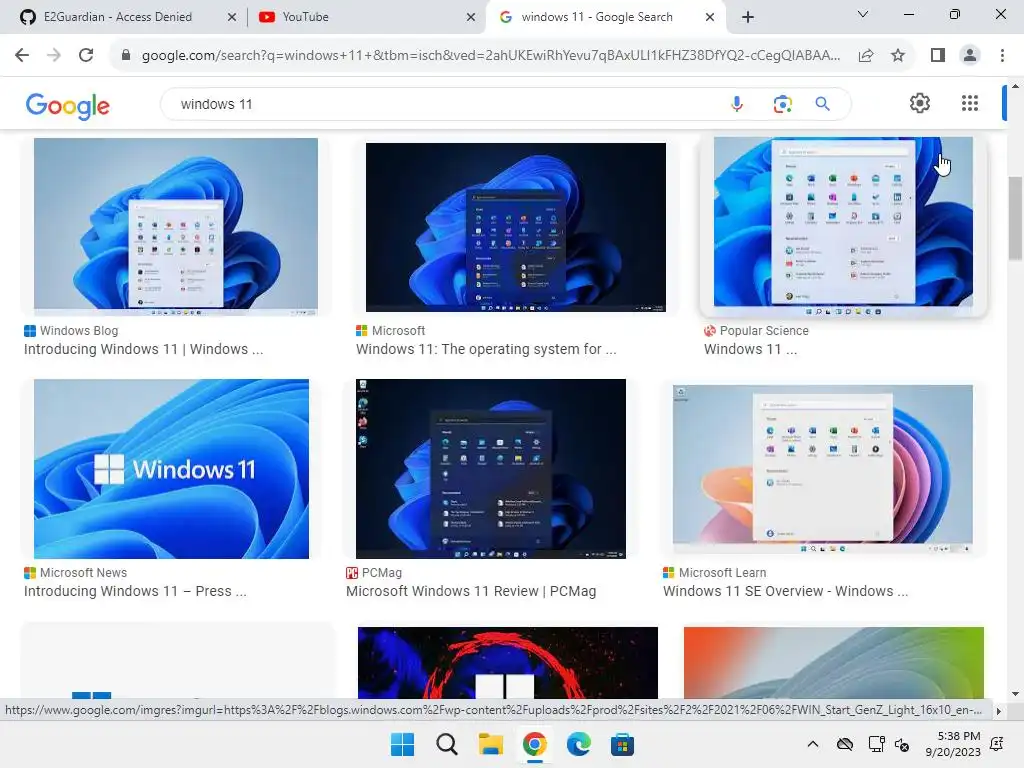Click the browser forward arrow
Viewport: 1024px width, 768px height.
click(54, 55)
